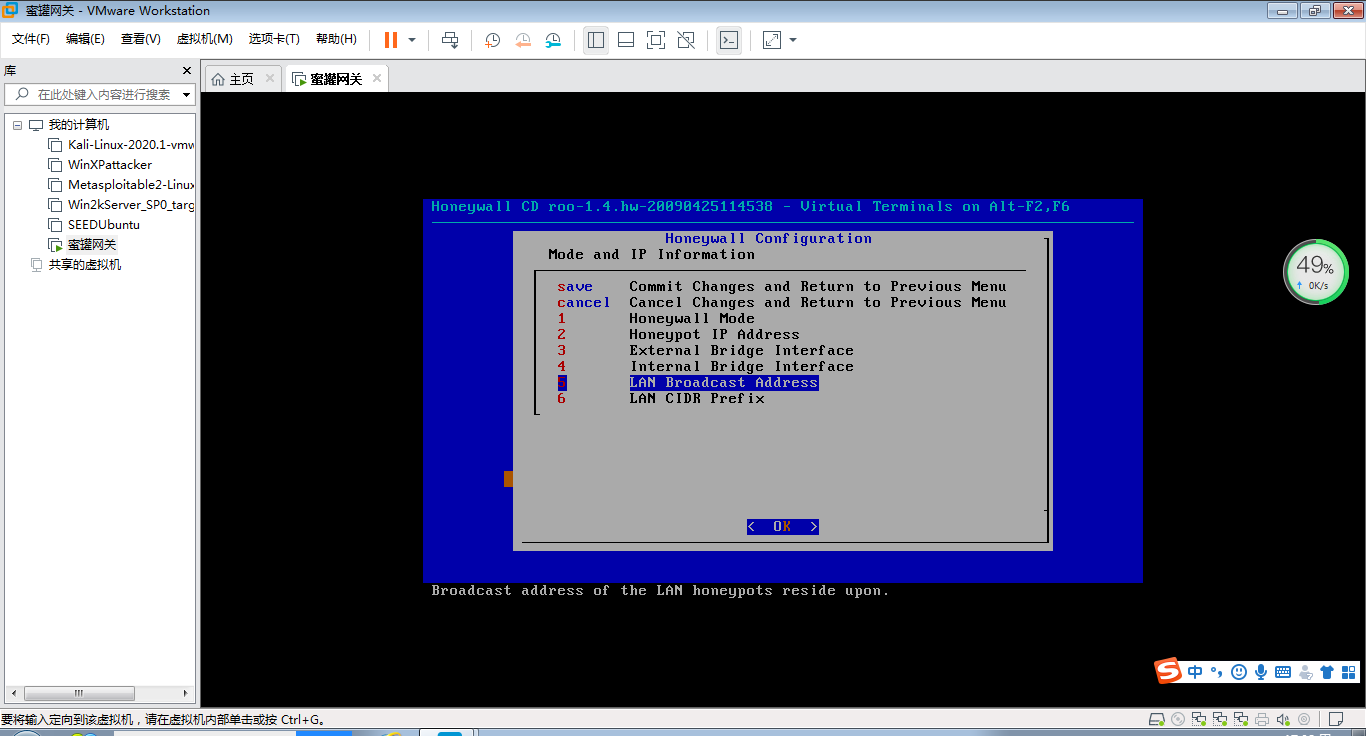This screenshot has width=1366, height=736.
Task: Open the snapshot manager
Action: pyautogui.click(x=553, y=40)
